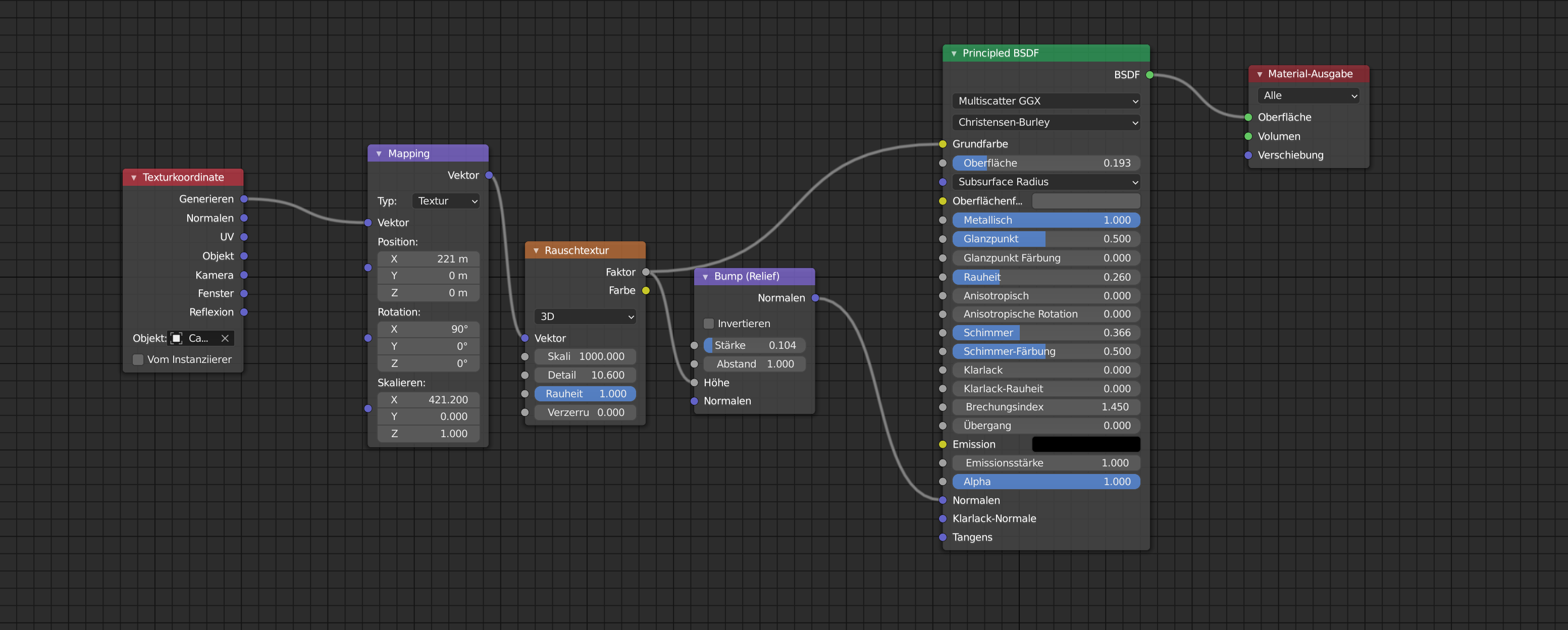
Task: Click the object icon in the Objekt field
Action: (x=177, y=338)
